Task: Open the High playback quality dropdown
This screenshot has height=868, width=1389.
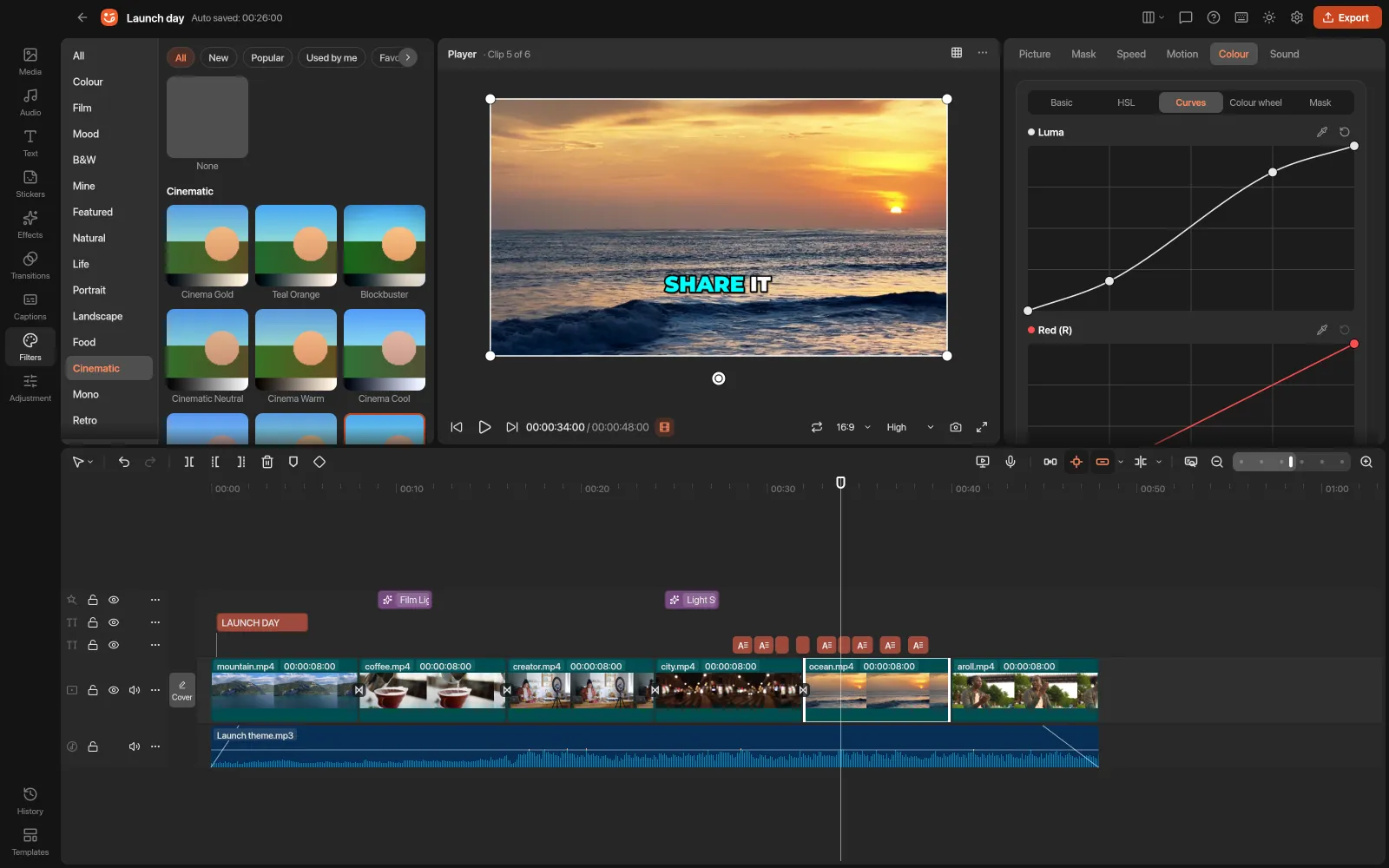Action: click(910, 427)
